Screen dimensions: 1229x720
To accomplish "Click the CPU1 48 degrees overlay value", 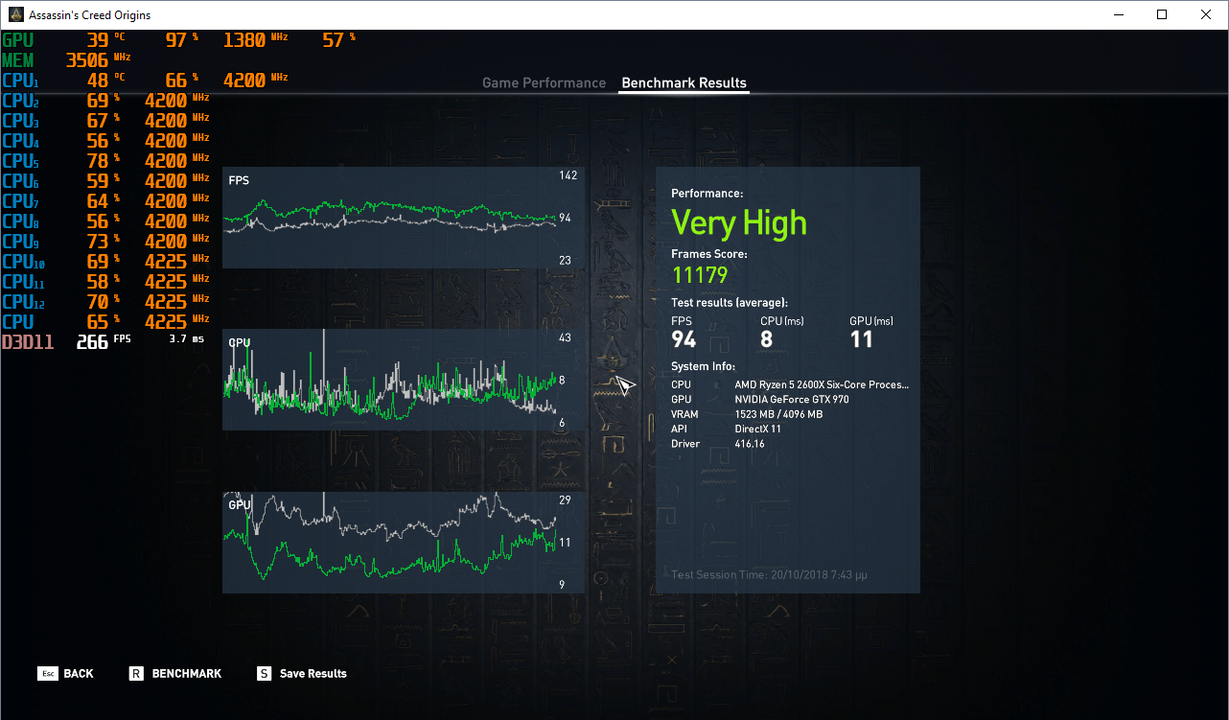I will (x=97, y=80).
